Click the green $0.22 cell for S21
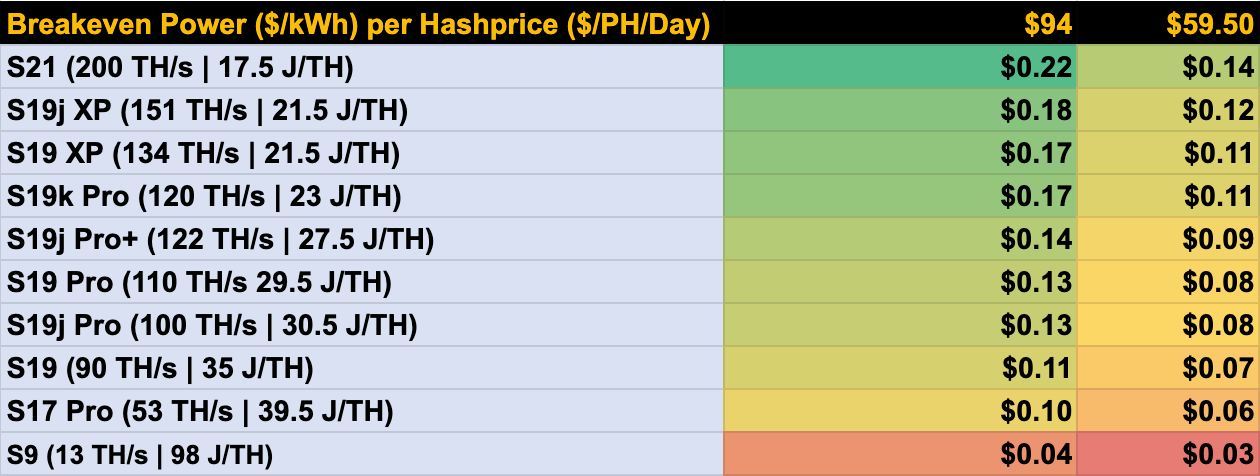The height and width of the screenshot is (476, 1260). tap(899, 67)
